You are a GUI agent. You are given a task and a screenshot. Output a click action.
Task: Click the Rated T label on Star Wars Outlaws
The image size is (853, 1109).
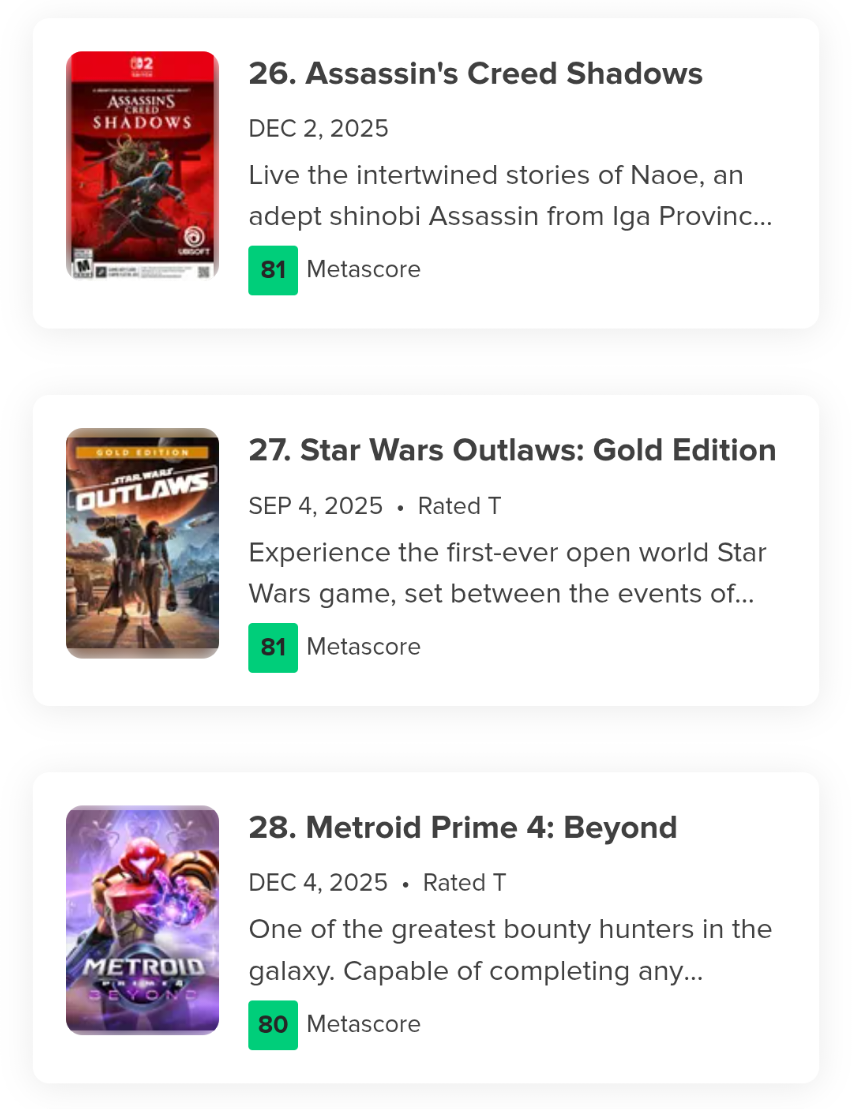point(459,506)
